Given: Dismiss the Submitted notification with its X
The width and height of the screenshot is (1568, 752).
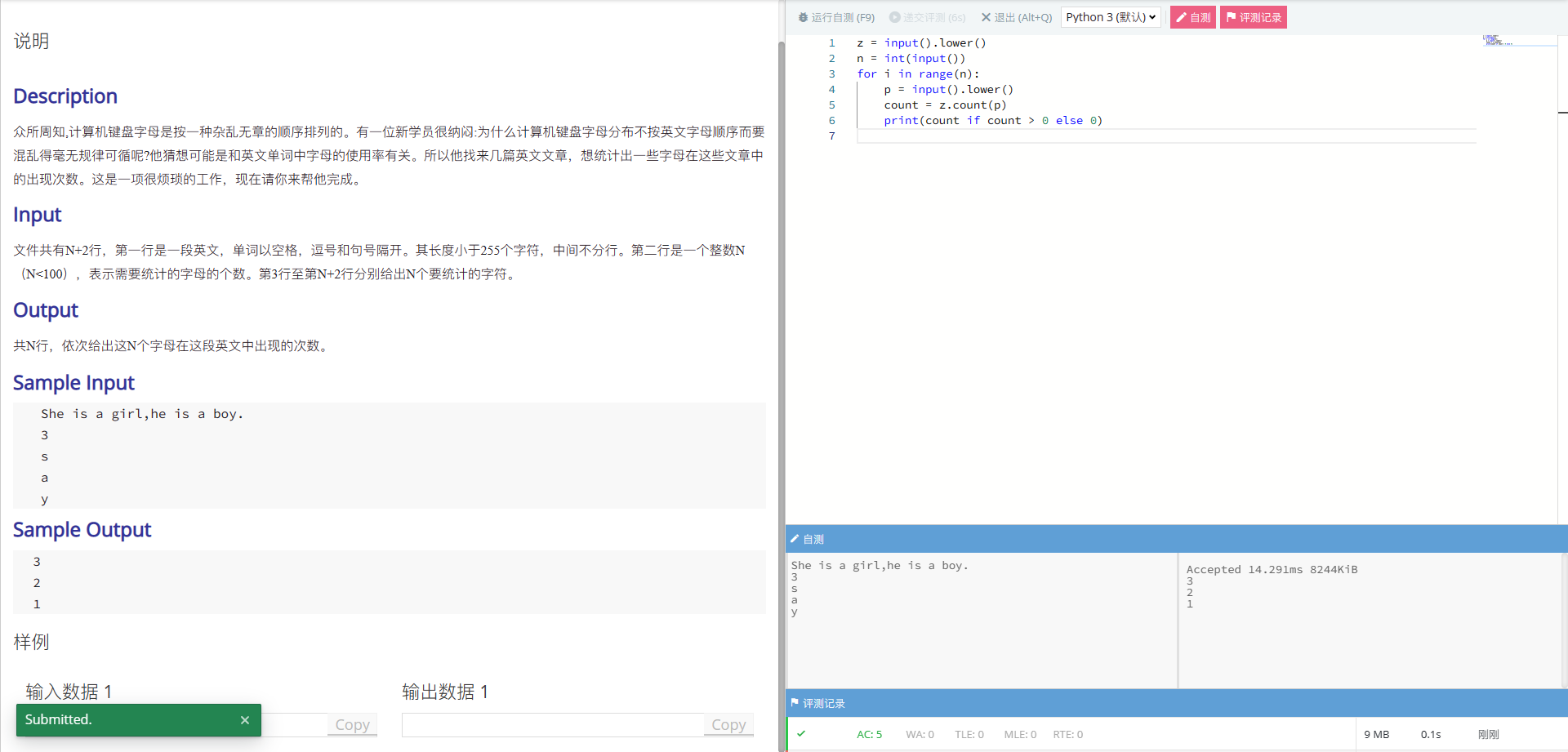Looking at the screenshot, I should [x=244, y=720].
